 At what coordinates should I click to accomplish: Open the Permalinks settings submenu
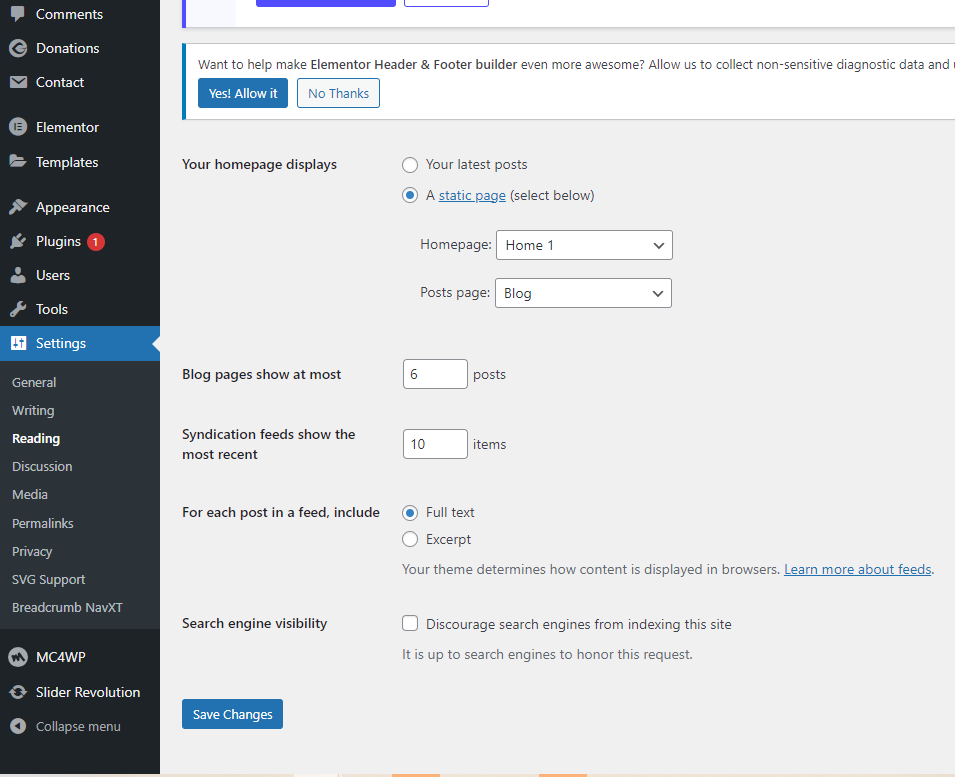tap(43, 523)
